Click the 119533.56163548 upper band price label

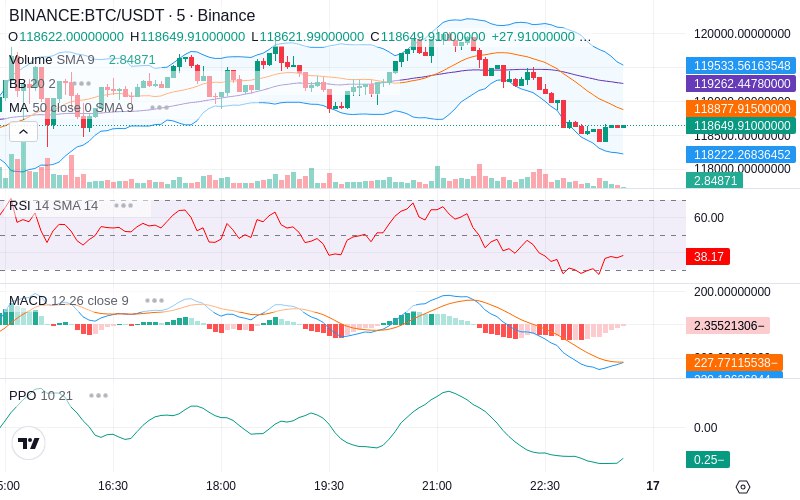(x=741, y=66)
